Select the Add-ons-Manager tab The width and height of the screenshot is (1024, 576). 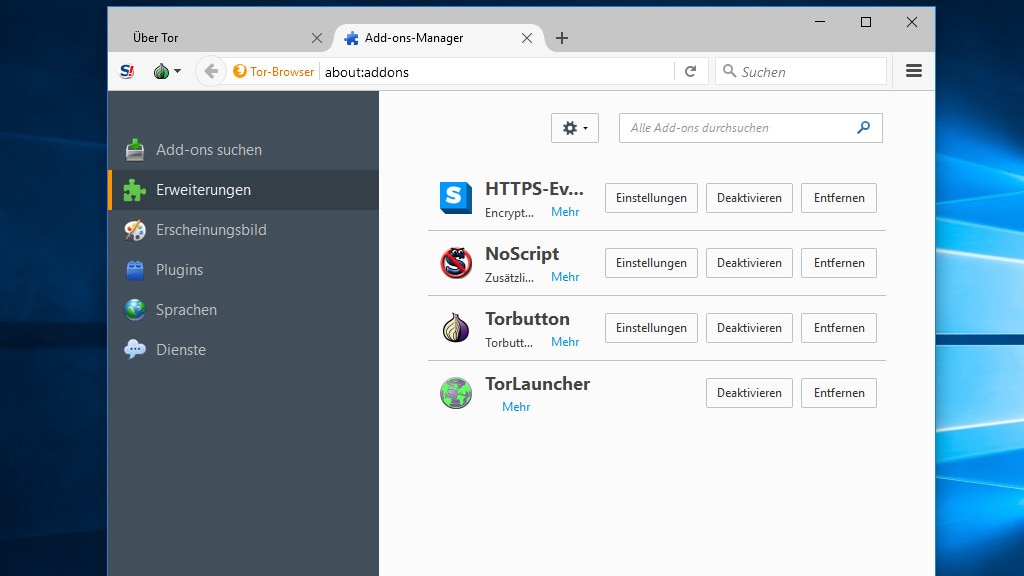pyautogui.click(x=439, y=38)
